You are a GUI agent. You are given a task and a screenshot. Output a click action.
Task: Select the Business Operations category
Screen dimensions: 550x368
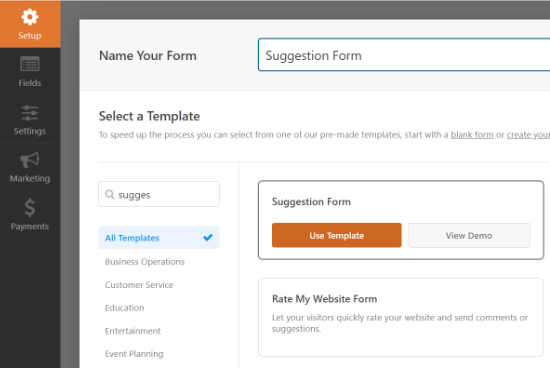[x=145, y=262]
